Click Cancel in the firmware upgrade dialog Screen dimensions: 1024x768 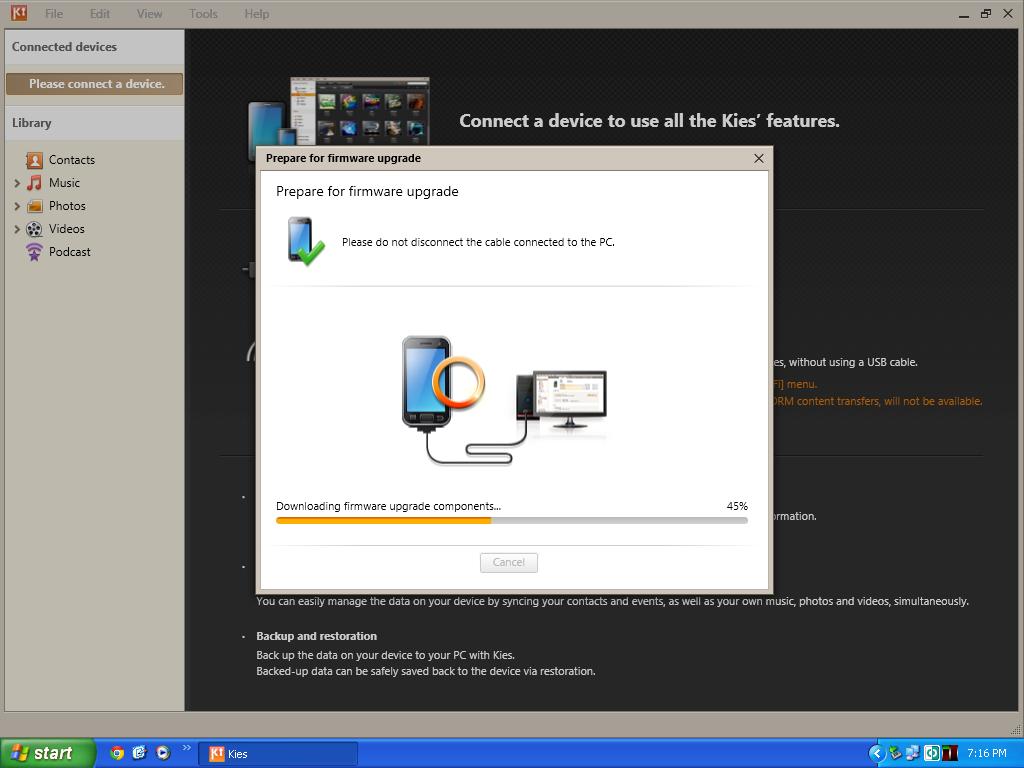[x=509, y=562]
